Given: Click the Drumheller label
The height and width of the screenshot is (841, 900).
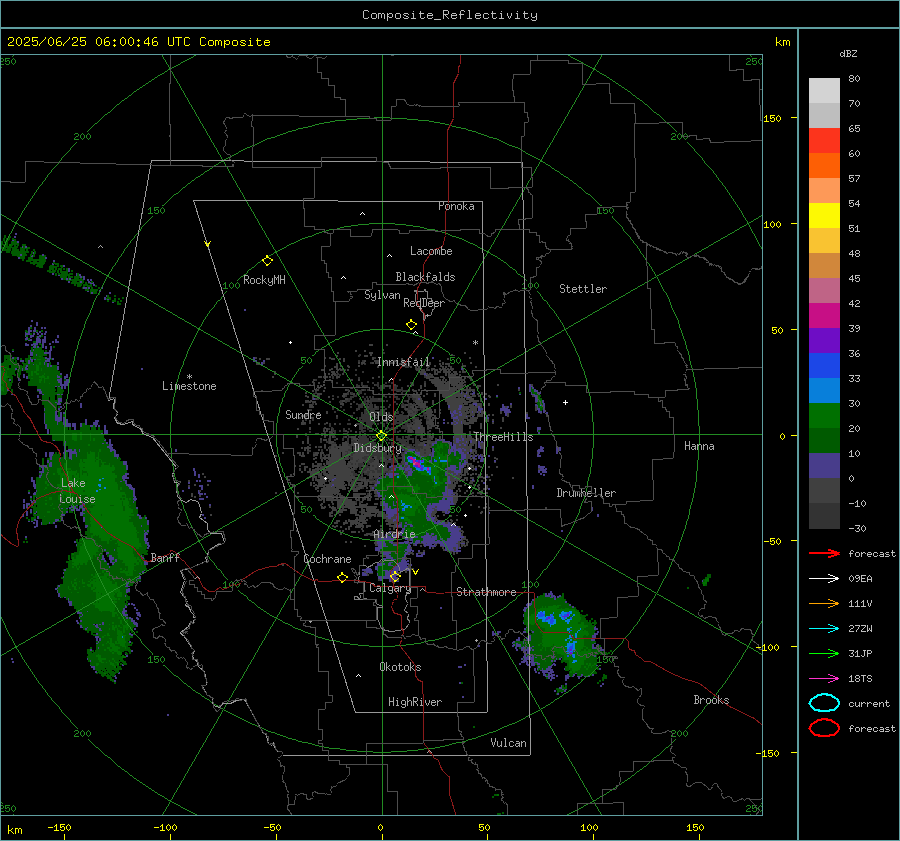Looking at the screenshot, I should 586,493.
